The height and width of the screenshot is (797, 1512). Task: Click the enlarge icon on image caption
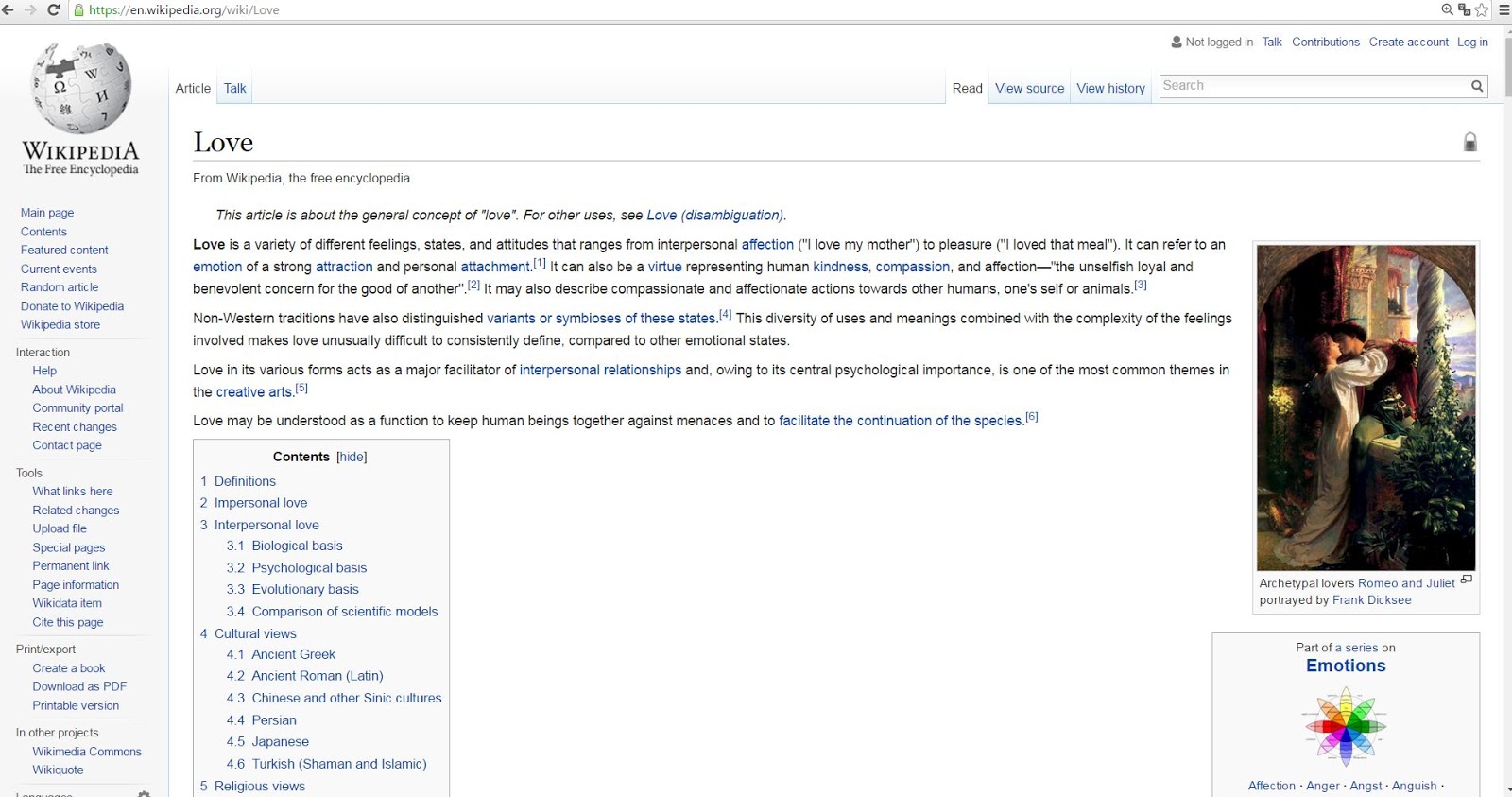(x=1466, y=580)
